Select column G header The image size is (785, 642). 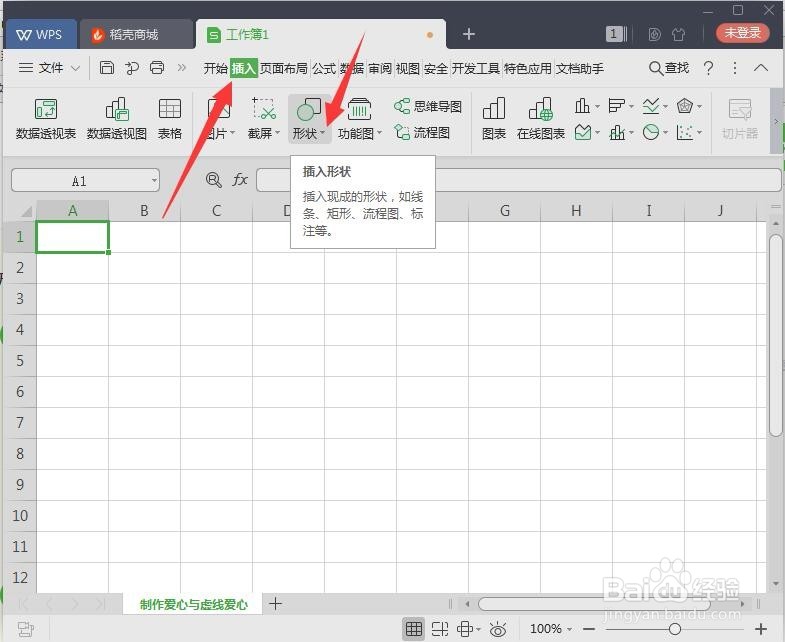pyautogui.click(x=505, y=211)
